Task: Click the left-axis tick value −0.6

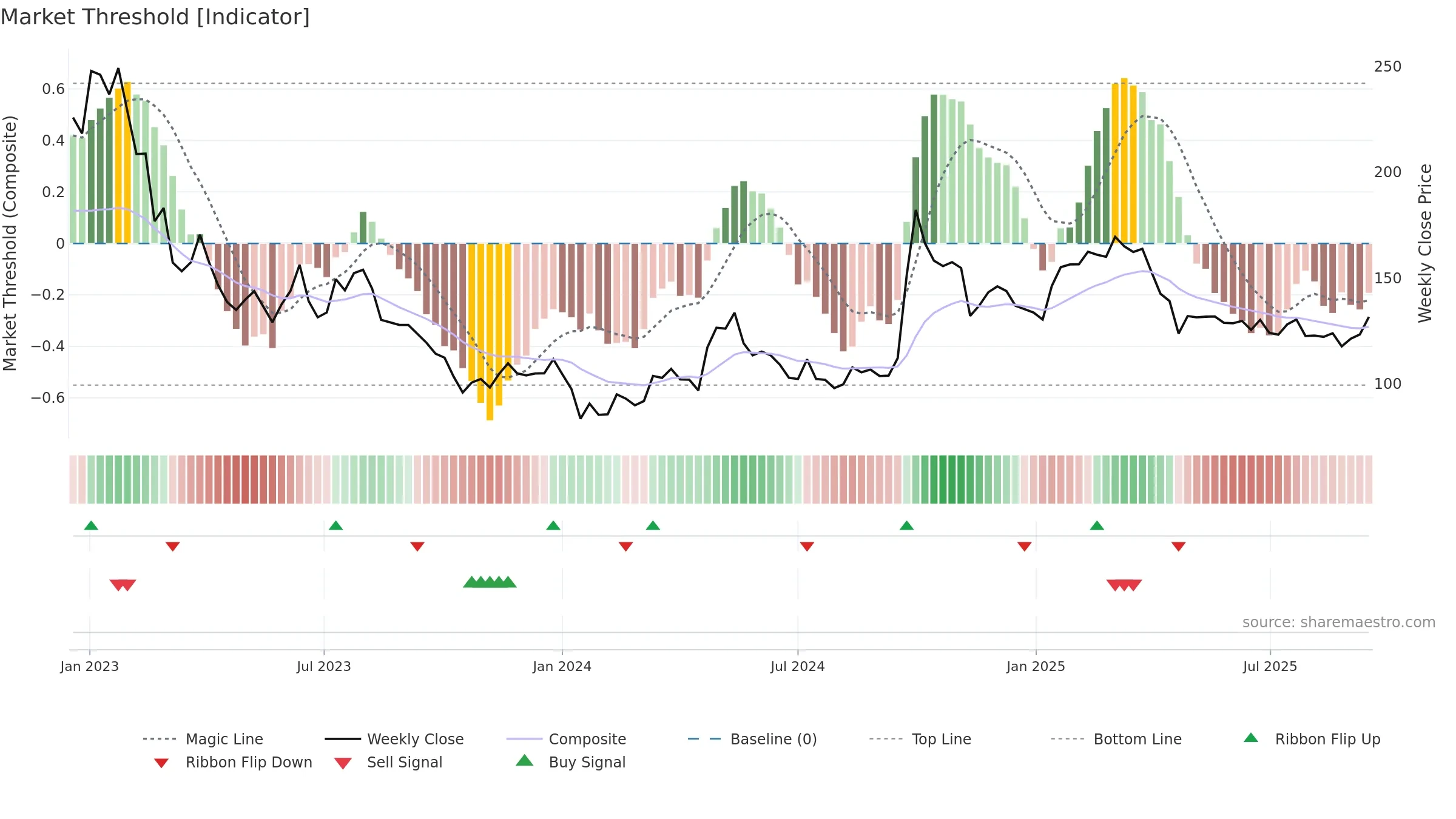Action: point(47,398)
